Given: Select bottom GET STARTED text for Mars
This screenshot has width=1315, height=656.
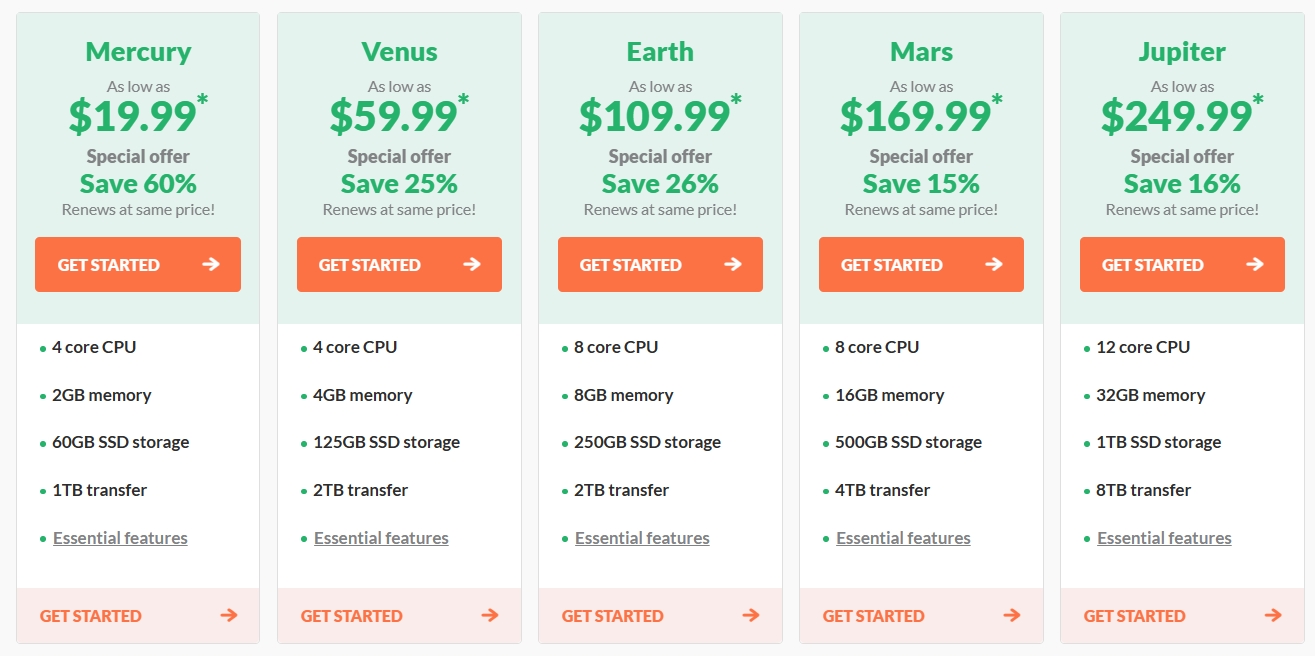Looking at the screenshot, I should coord(874,616).
